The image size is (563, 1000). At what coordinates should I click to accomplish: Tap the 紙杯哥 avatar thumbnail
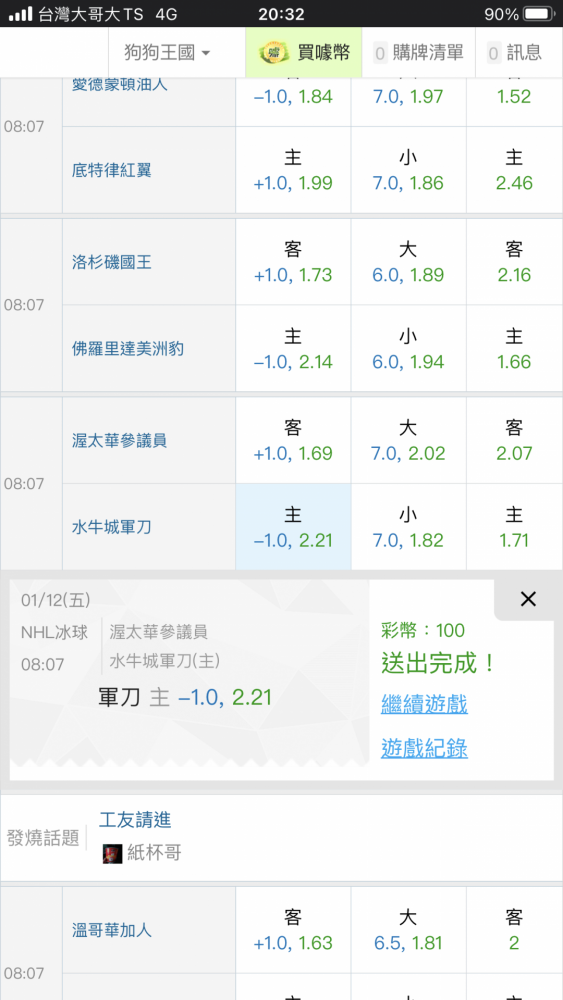coord(112,853)
